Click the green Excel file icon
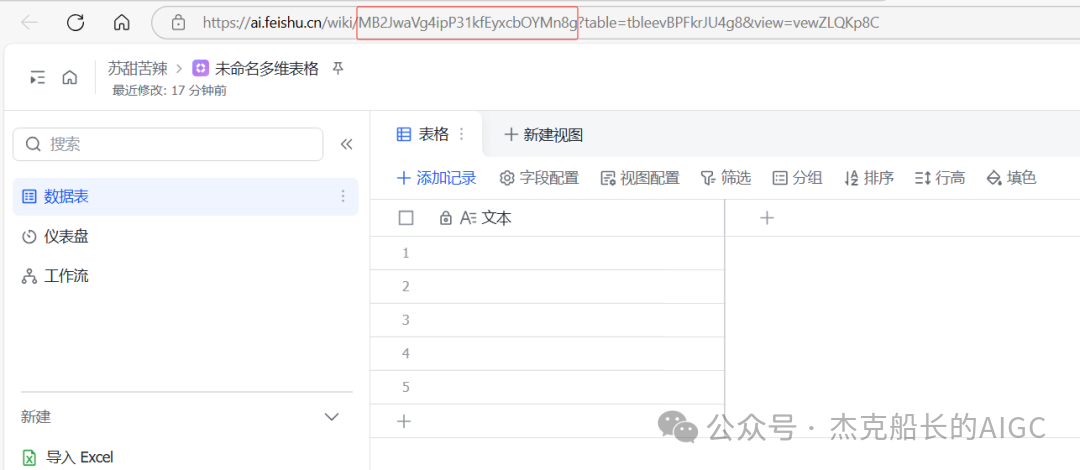 pos(30,458)
